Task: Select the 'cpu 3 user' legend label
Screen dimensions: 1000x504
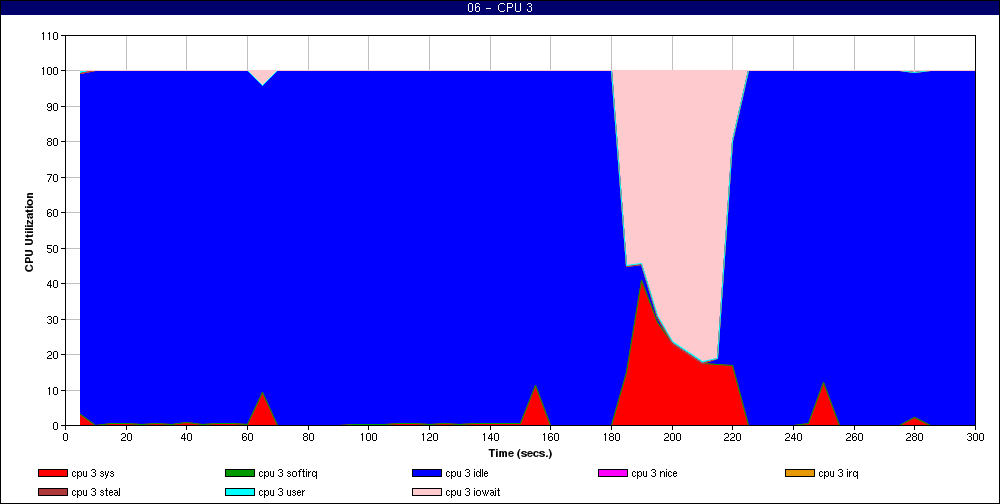Action: tap(282, 493)
